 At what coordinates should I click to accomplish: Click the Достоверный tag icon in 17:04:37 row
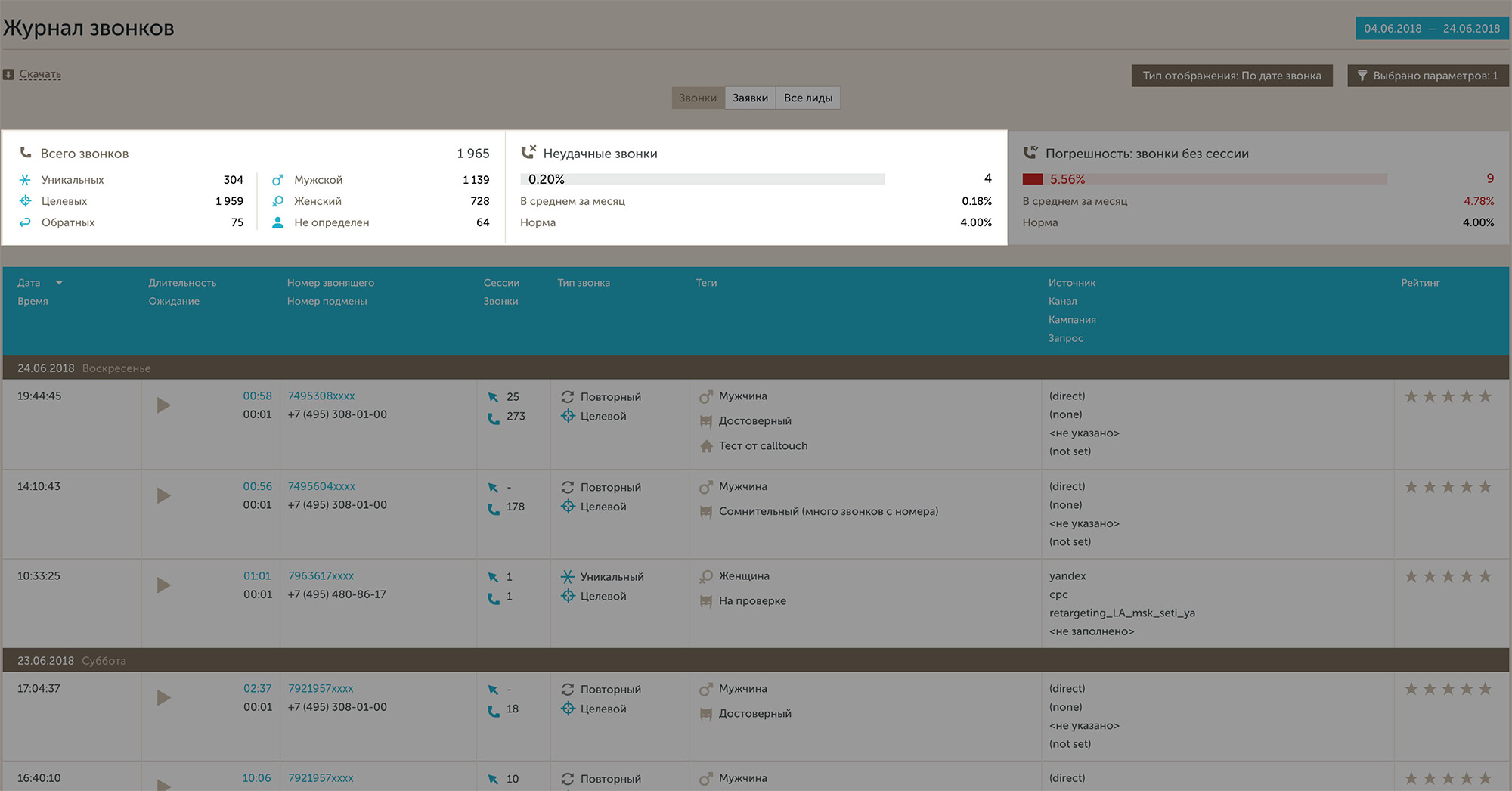(706, 714)
